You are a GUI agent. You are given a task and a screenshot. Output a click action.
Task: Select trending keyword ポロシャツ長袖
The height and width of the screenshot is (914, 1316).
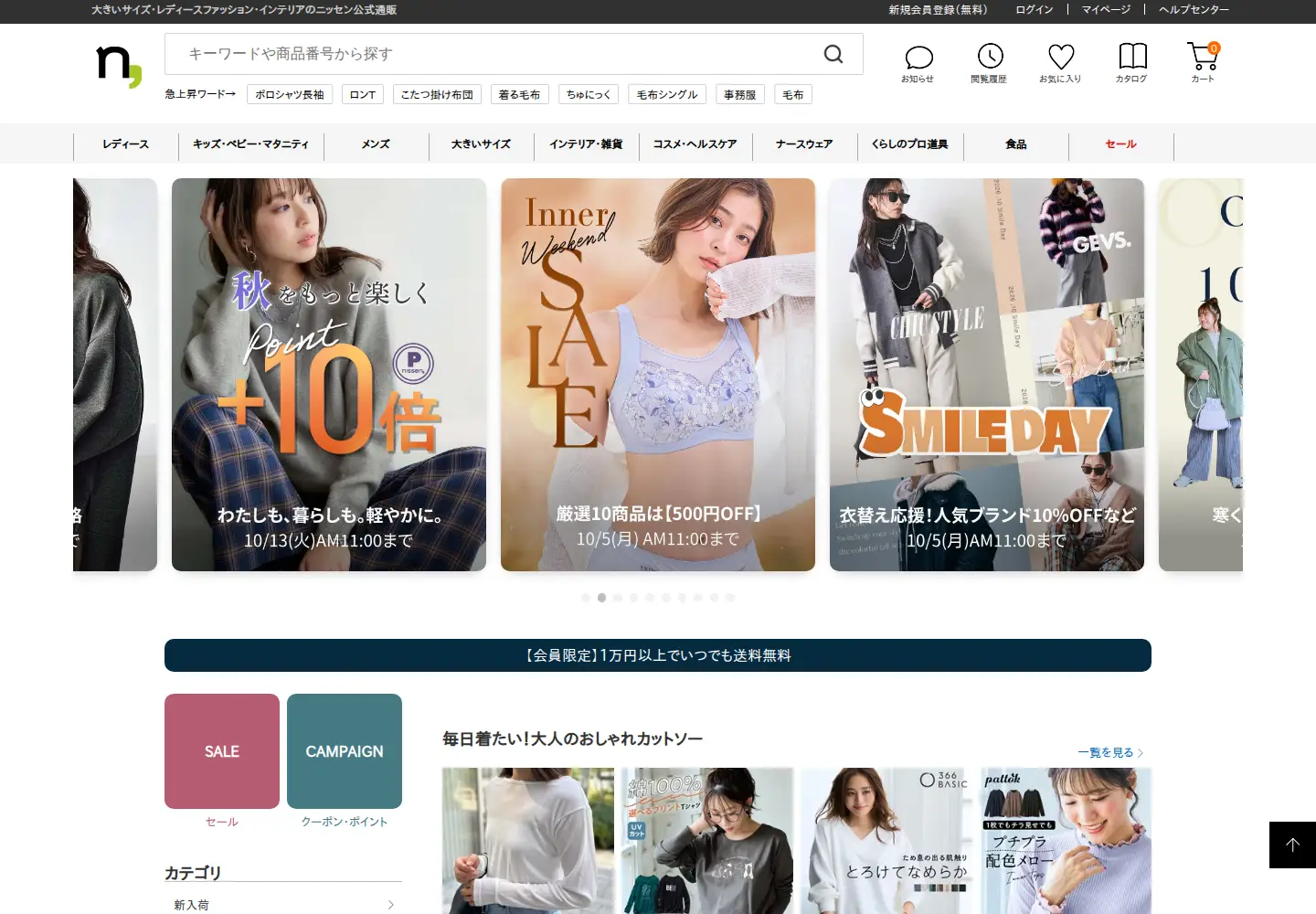coord(290,94)
